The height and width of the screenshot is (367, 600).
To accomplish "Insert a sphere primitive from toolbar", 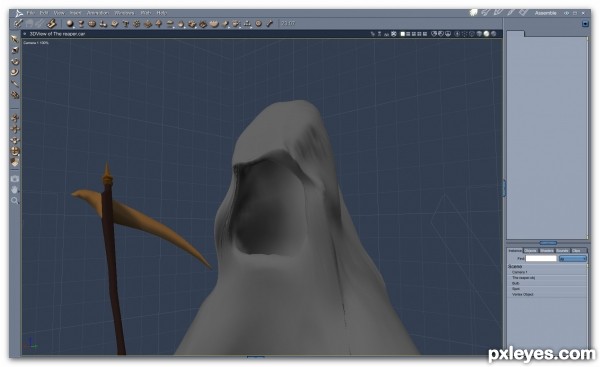I will pos(70,24).
